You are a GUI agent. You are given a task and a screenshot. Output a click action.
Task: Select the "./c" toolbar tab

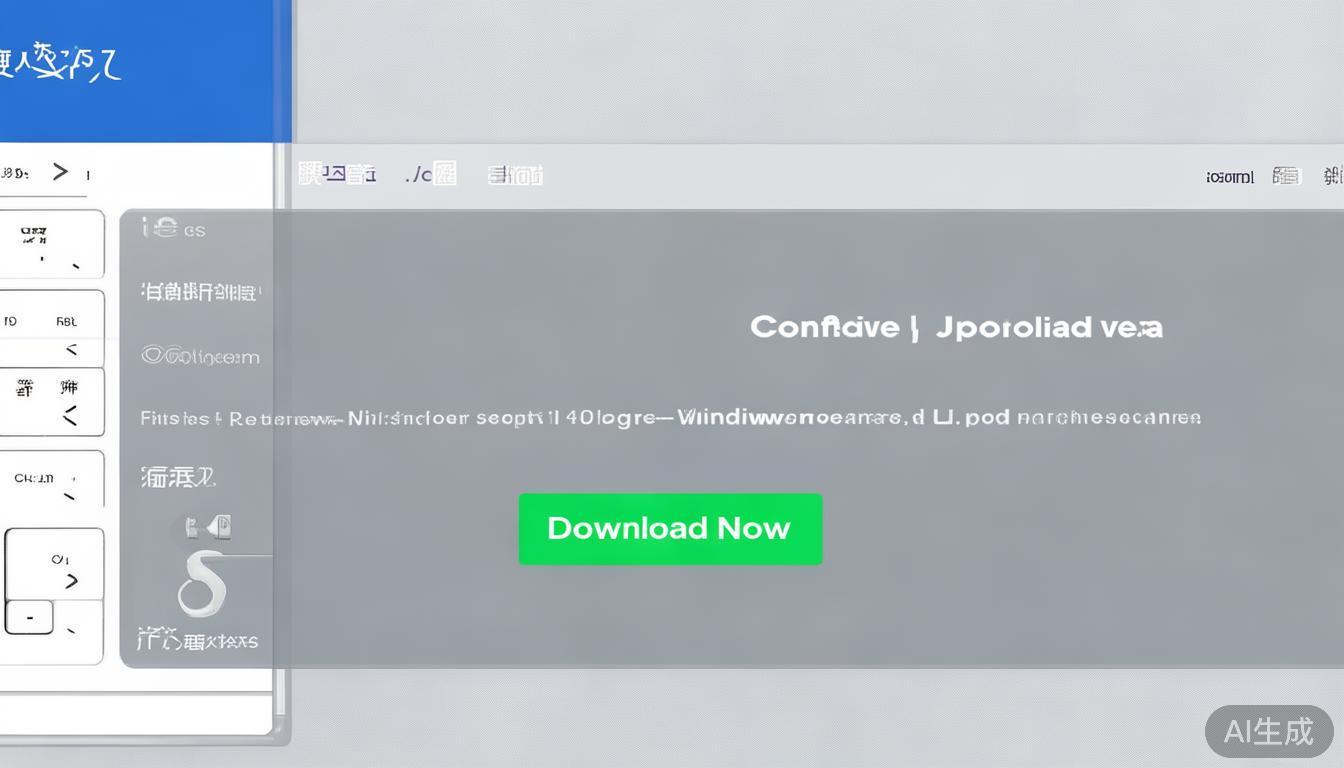click(x=431, y=174)
